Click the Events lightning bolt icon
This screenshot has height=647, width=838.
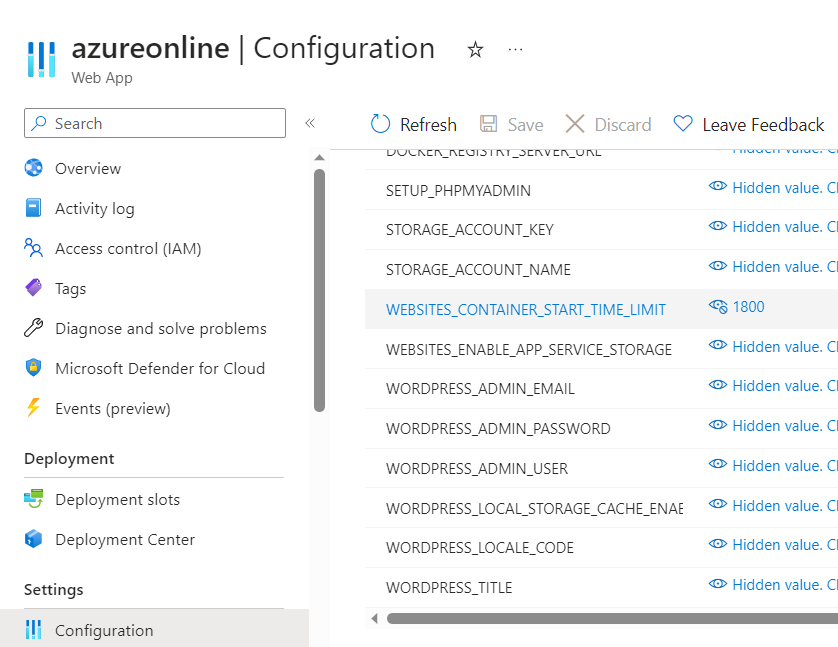pos(33,407)
